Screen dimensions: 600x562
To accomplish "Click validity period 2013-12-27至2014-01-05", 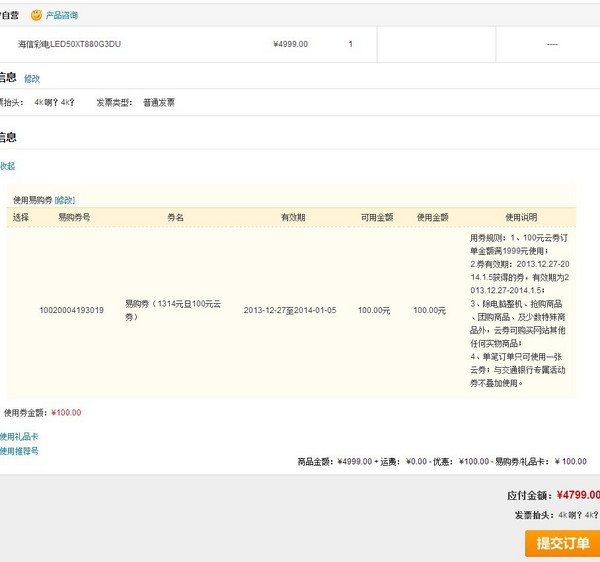I will [x=290, y=310].
